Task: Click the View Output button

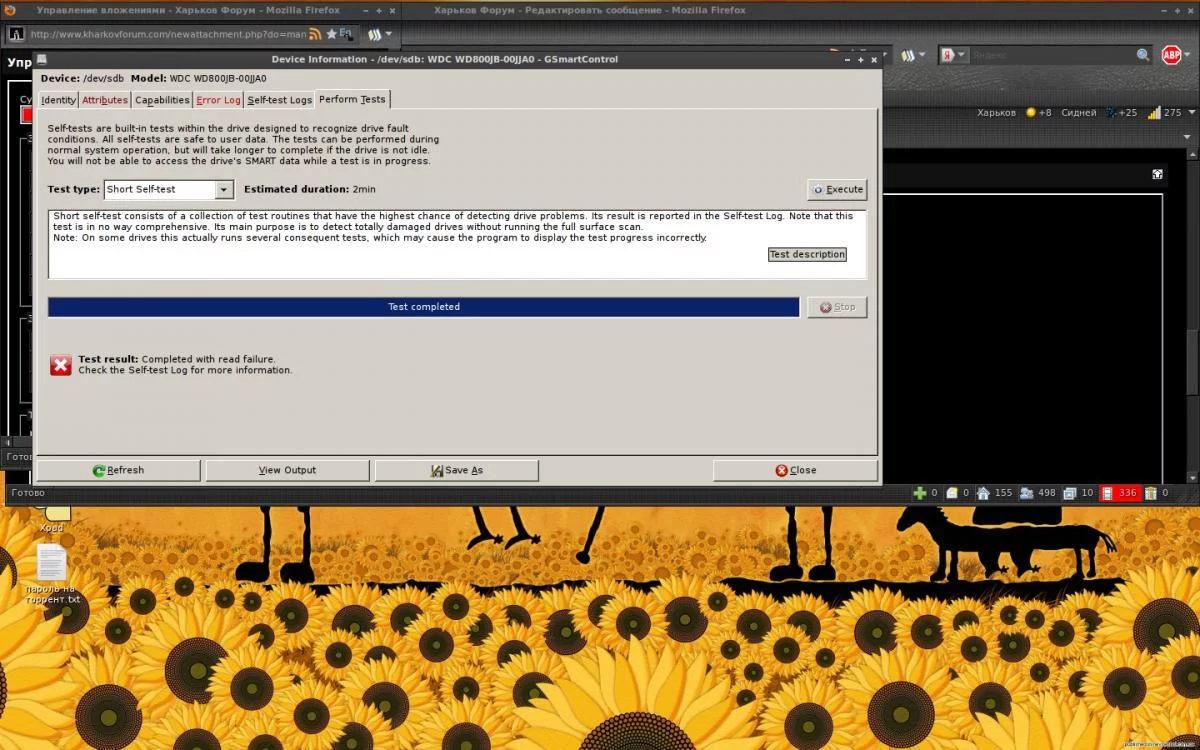Action: click(x=287, y=470)
